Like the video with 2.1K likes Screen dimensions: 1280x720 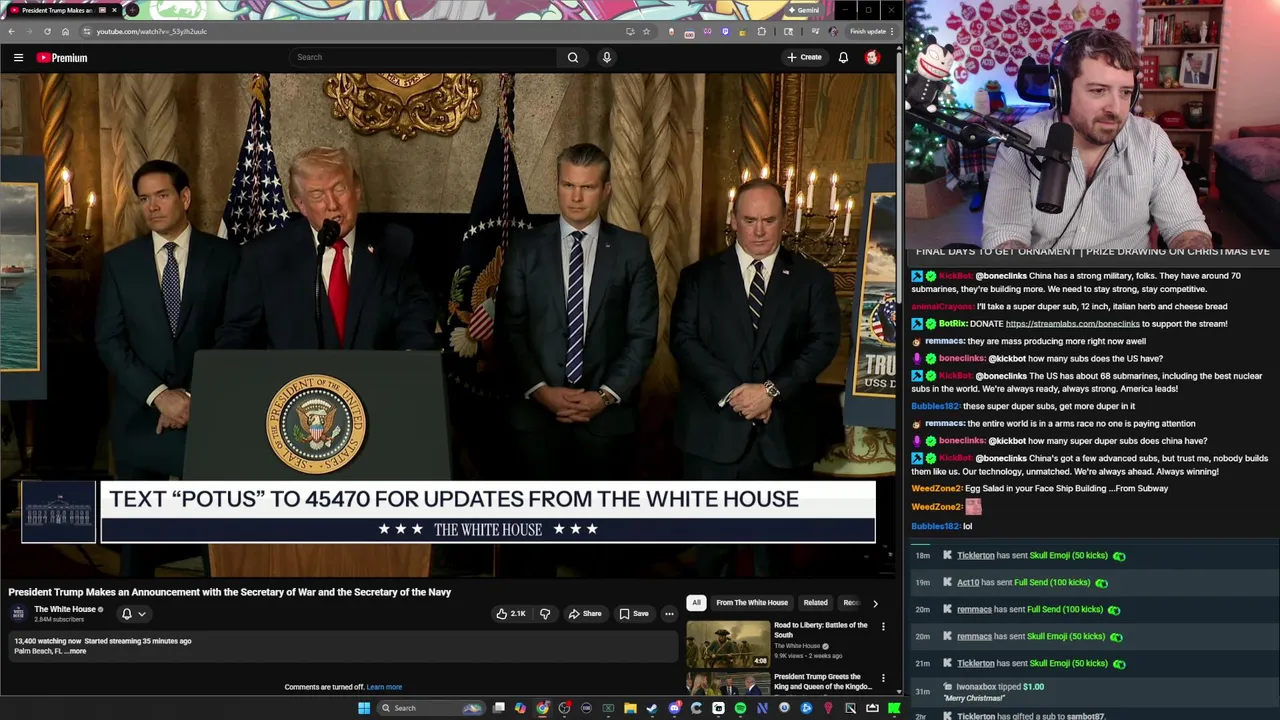tap(511, 614)
